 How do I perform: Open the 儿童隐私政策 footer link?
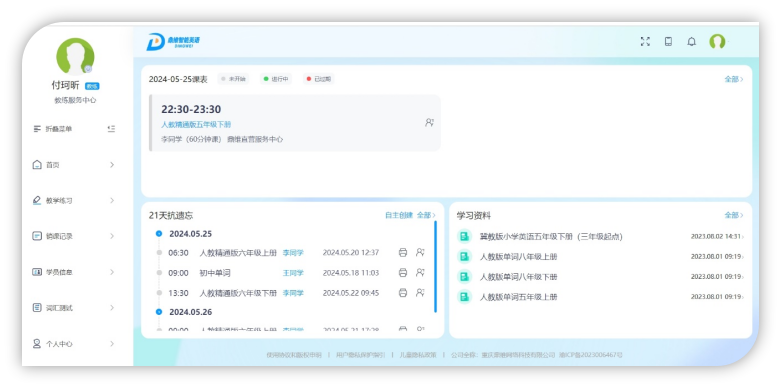(417, 355)
